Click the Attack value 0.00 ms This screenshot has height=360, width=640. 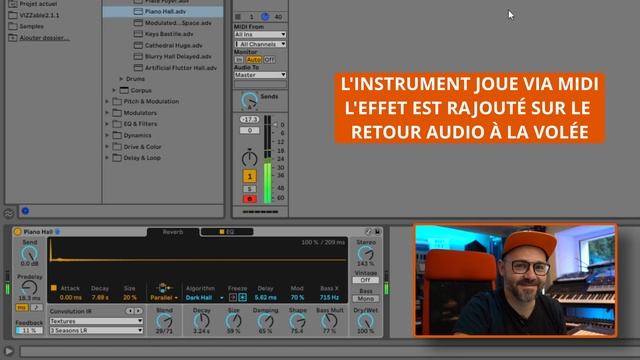point(71,298)
